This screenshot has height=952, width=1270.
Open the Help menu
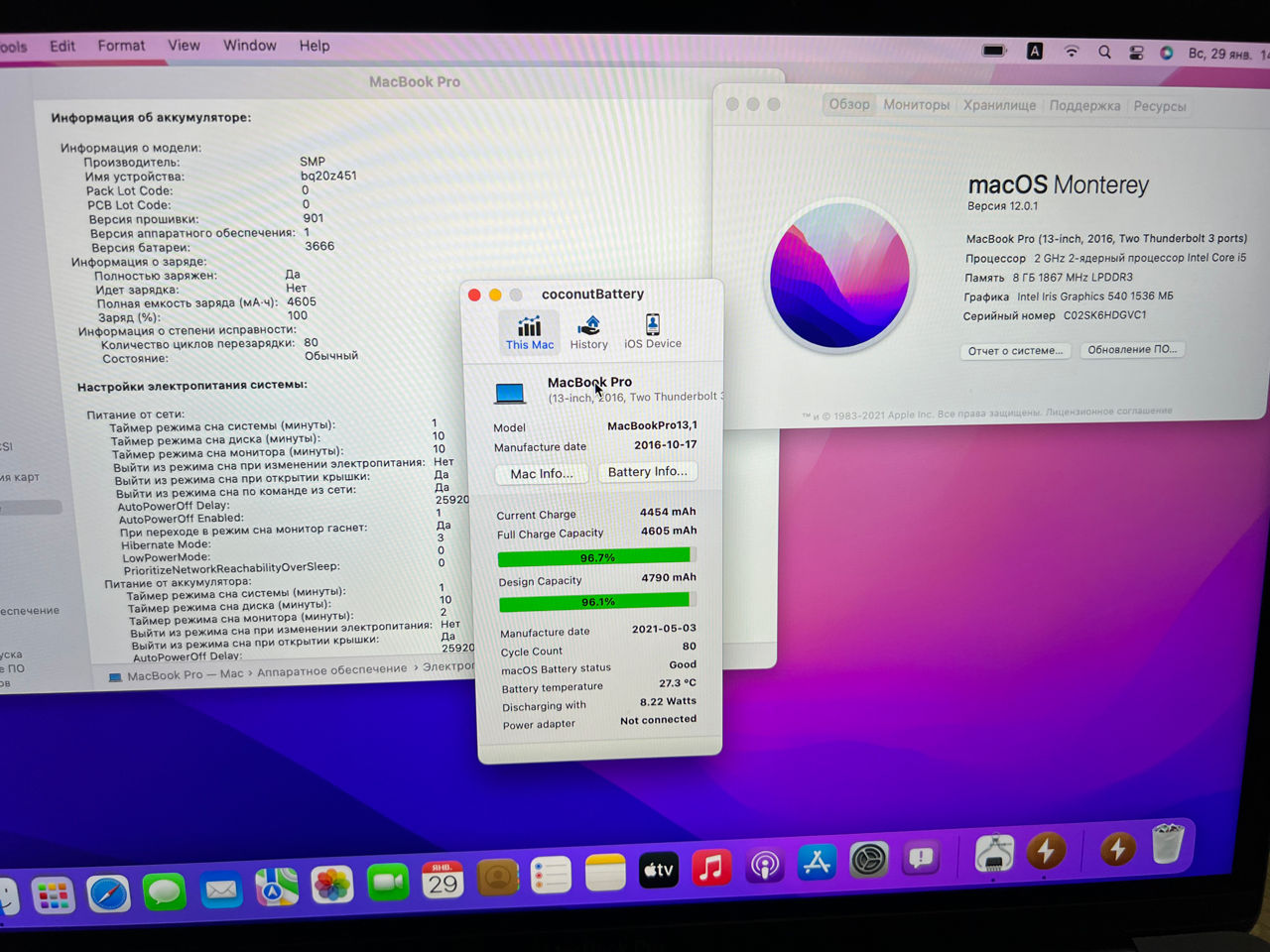(315, 46)
